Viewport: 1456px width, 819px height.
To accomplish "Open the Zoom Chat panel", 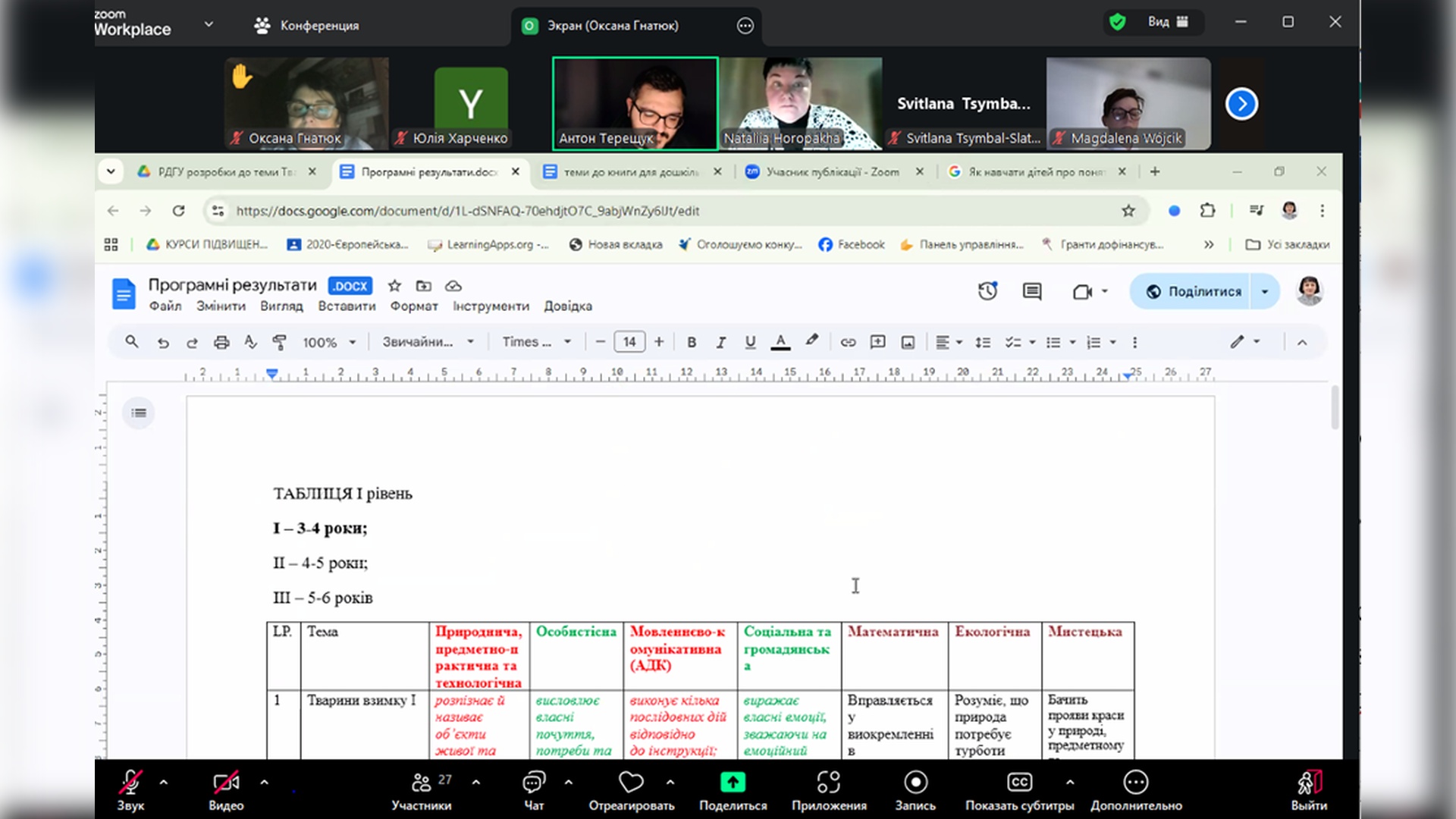I will coord(534,782).
